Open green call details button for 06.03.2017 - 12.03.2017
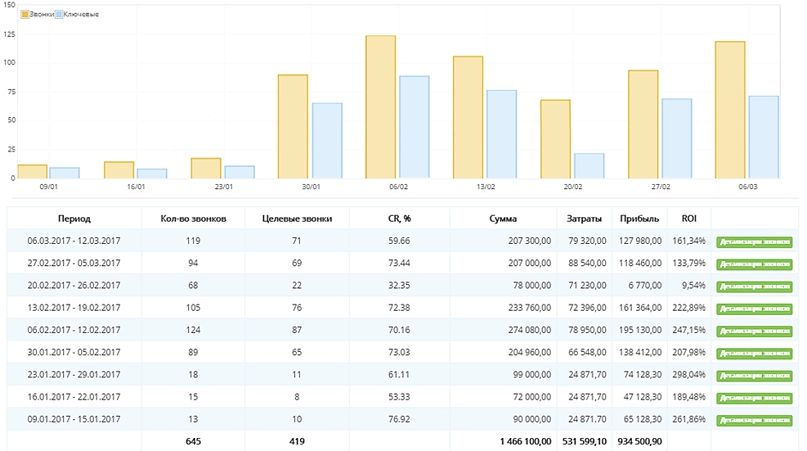This screenshot has height=451, width=807. coord(754,242)
